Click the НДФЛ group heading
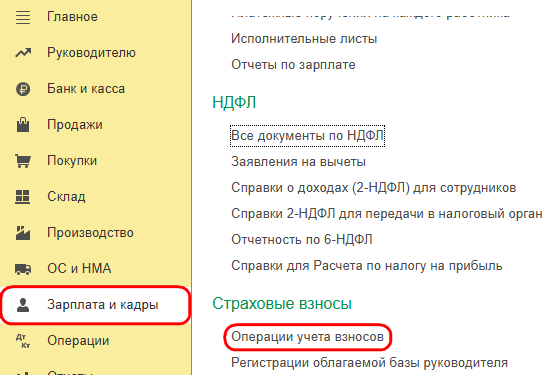 [x=234, y=103]
